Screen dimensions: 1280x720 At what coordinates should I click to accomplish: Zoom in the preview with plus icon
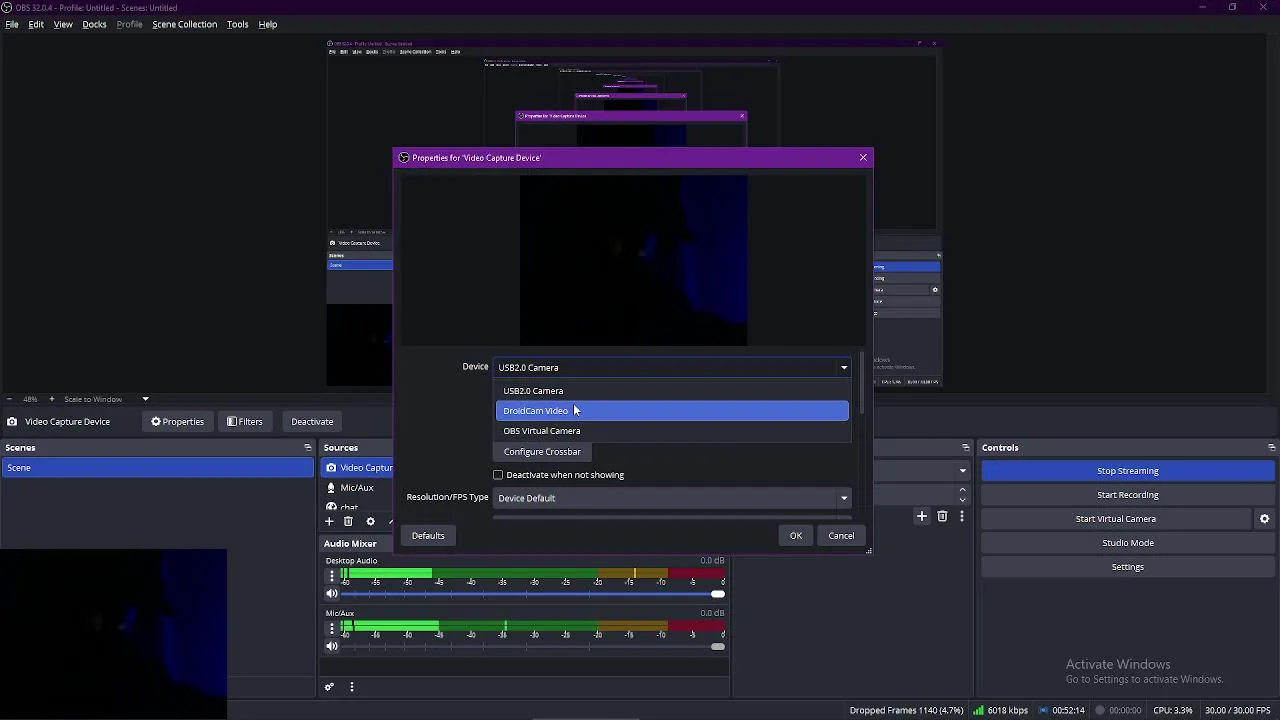tap(52, 399)
